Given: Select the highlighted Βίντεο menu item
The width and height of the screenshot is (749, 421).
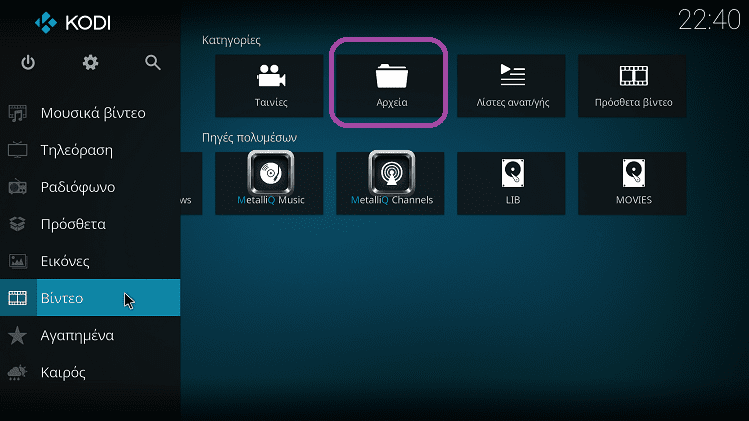Looking at the screenshot, I should (x=90, y=298).
